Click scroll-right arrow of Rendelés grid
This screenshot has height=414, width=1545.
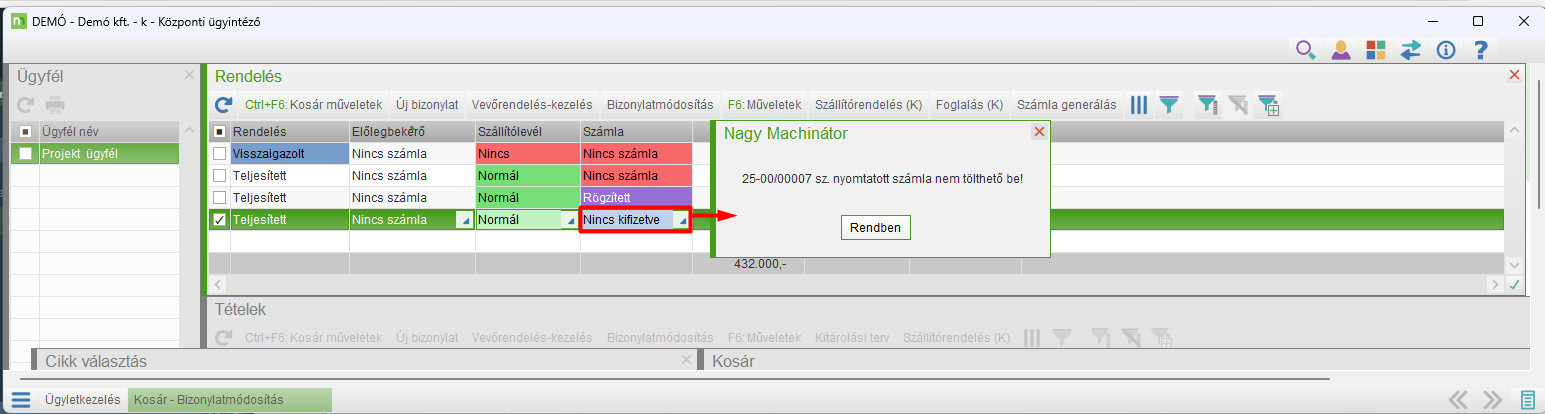1495,285
